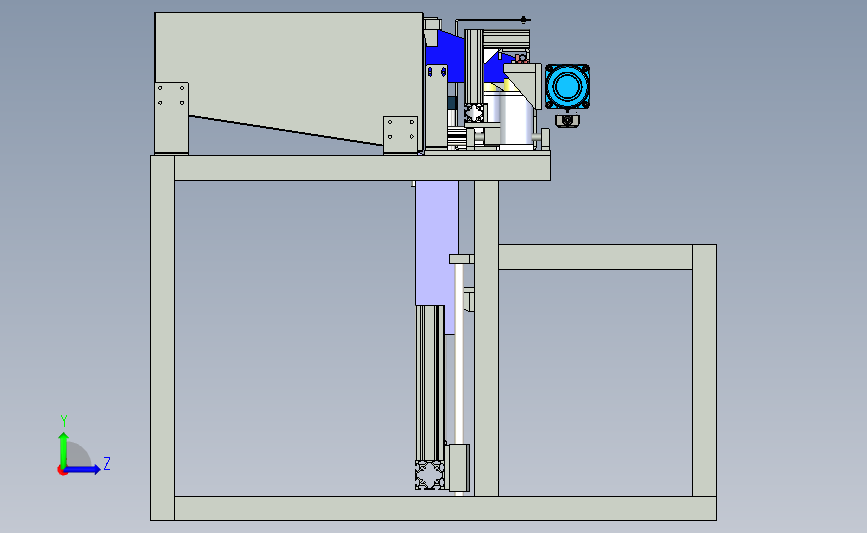Select the large gray hopper box
The image size is (867, 533).
click(289, 77)
